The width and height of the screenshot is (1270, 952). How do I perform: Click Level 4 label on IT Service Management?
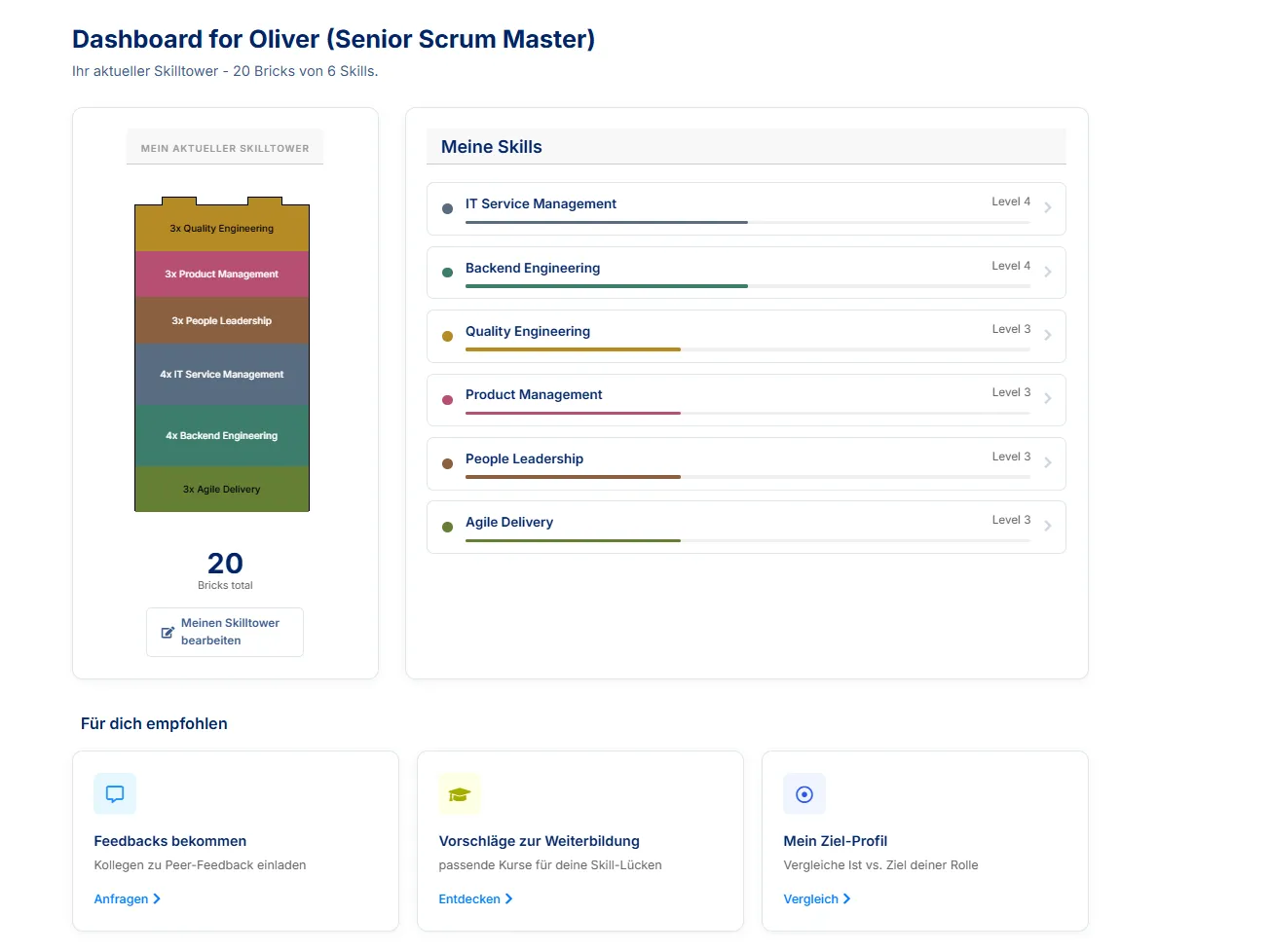[x=1011, y=201]
